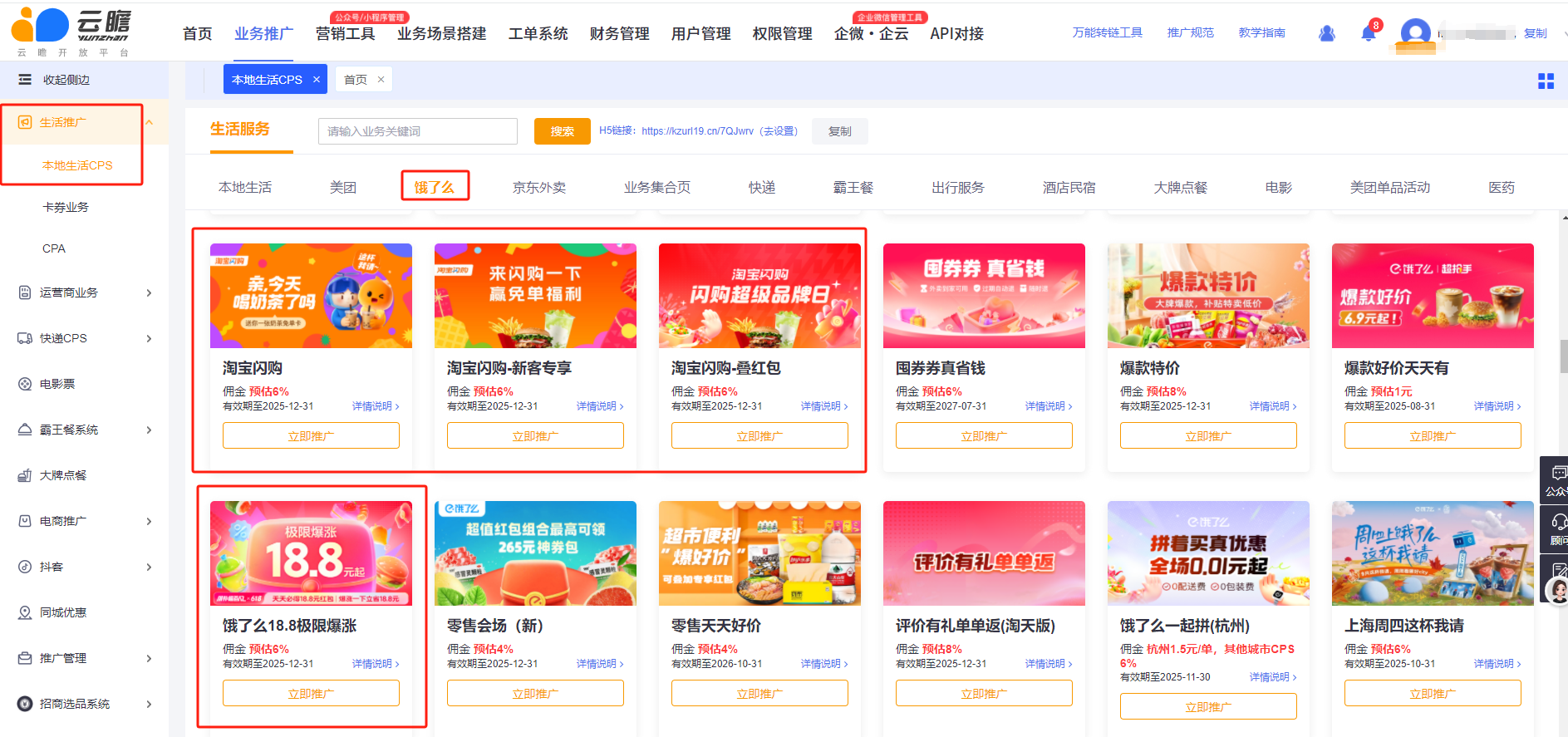Close the 首页 page tab
Viewport: 1568px width, 737px height.
point(381,80)
